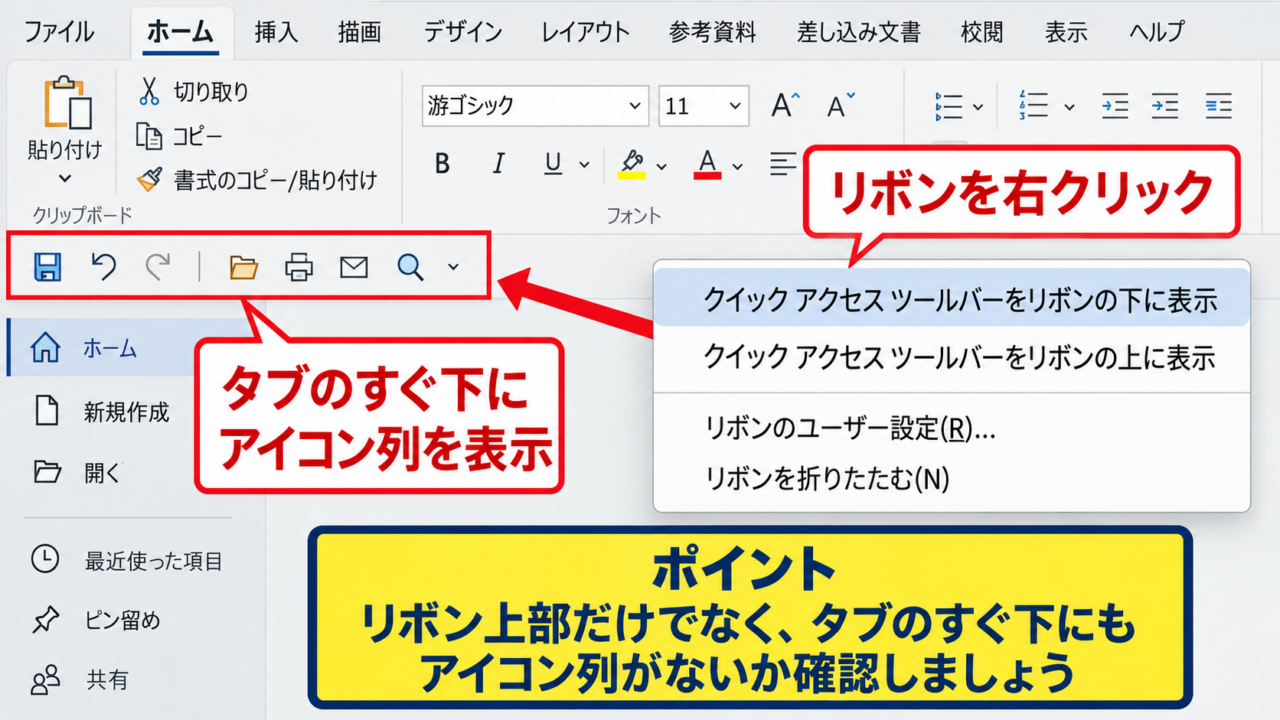
Task: Click the Undo arrow icon
Action: pyautogui.click(x=104, y=266)
